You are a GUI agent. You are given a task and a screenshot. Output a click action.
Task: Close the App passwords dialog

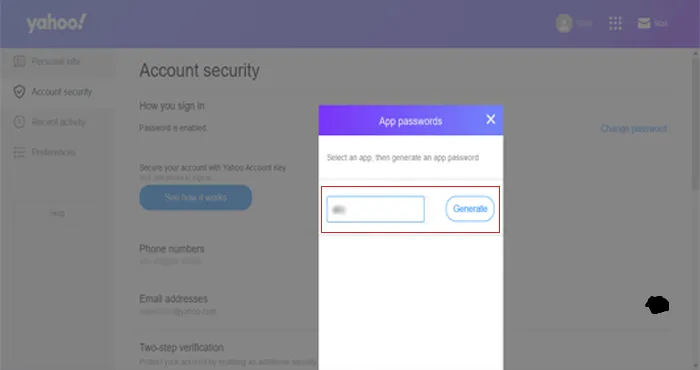coord(491,119)
